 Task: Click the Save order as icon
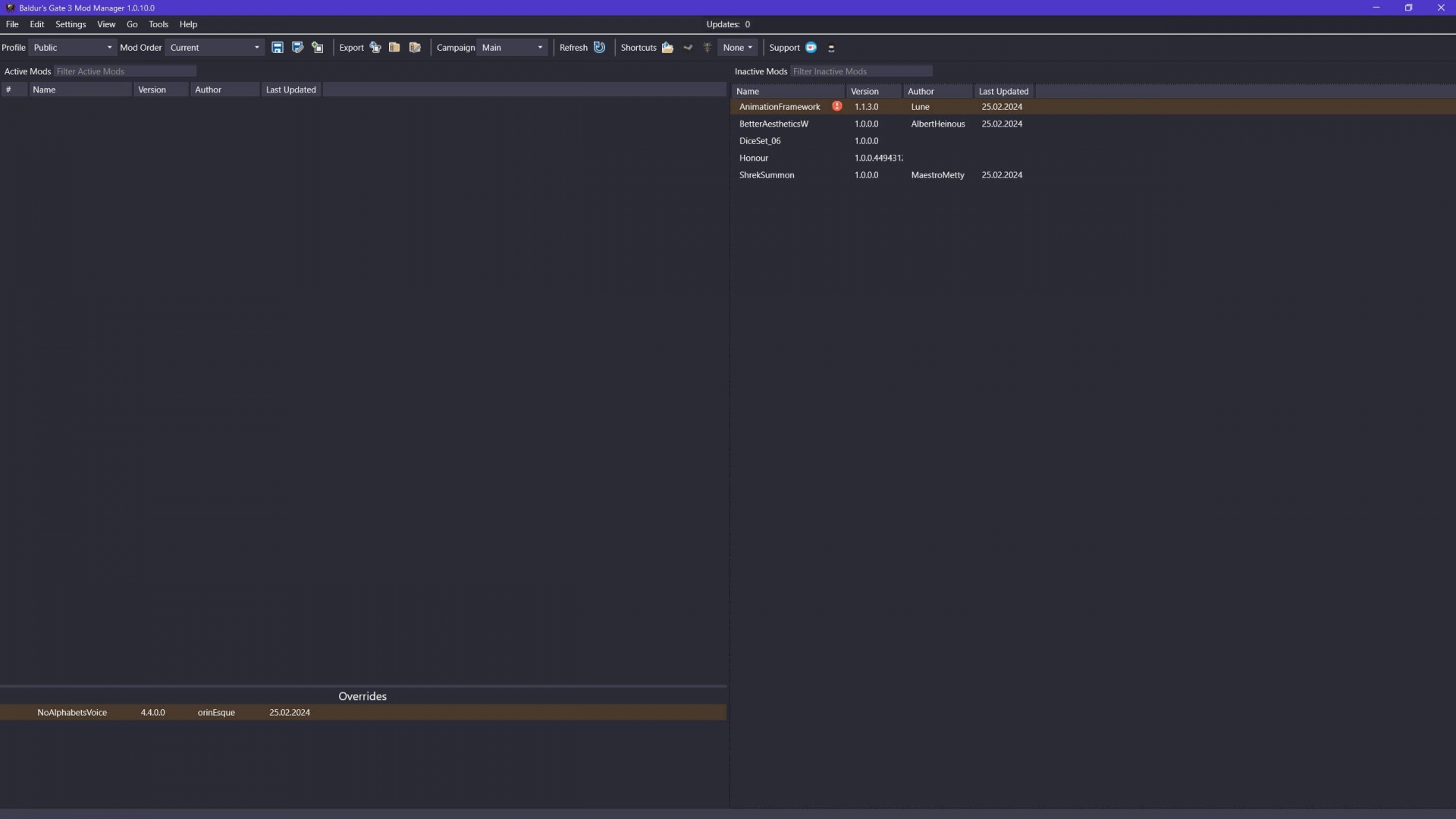(x=297, y=48)
